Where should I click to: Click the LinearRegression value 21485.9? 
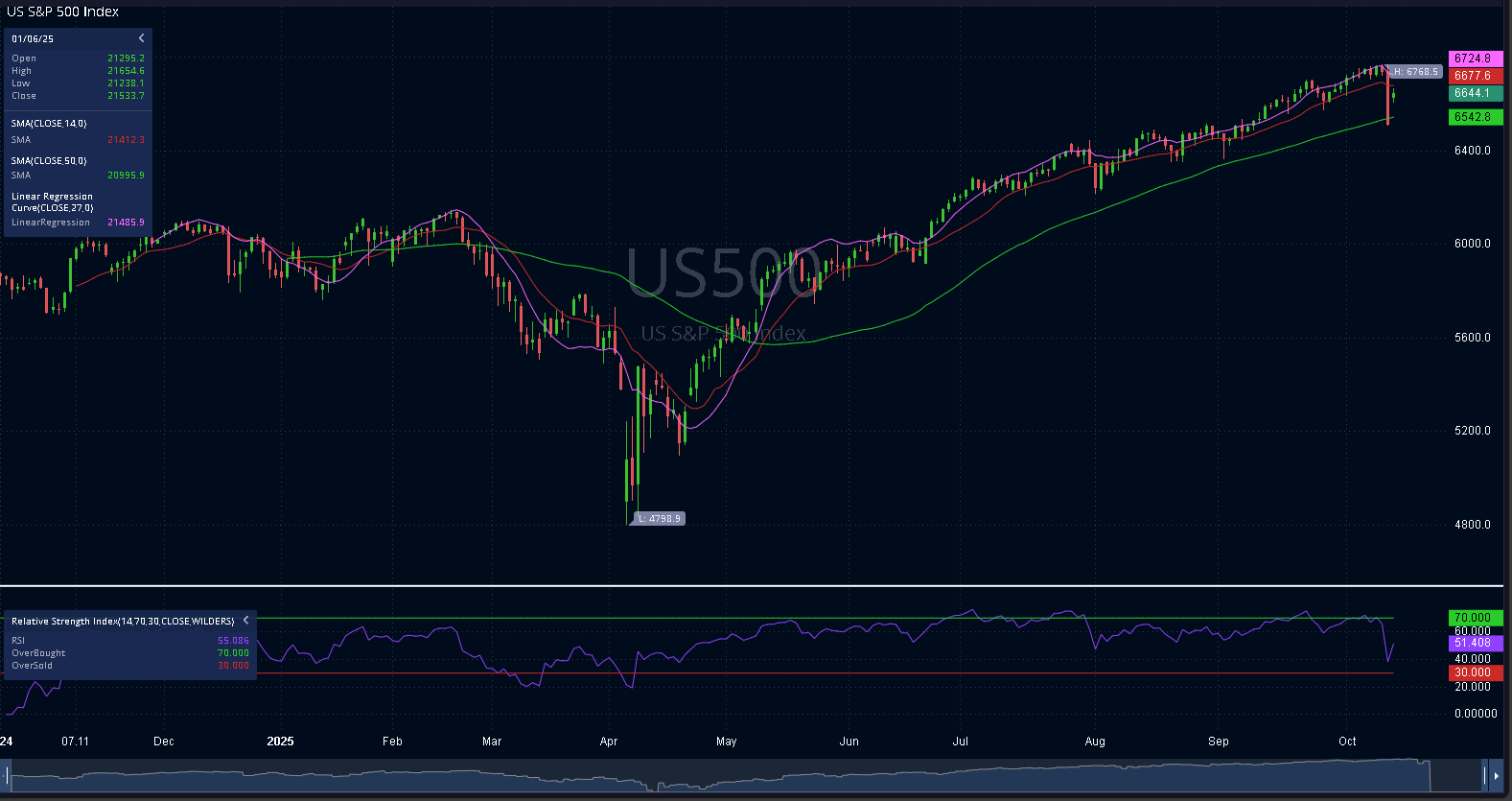pos(126,223)
